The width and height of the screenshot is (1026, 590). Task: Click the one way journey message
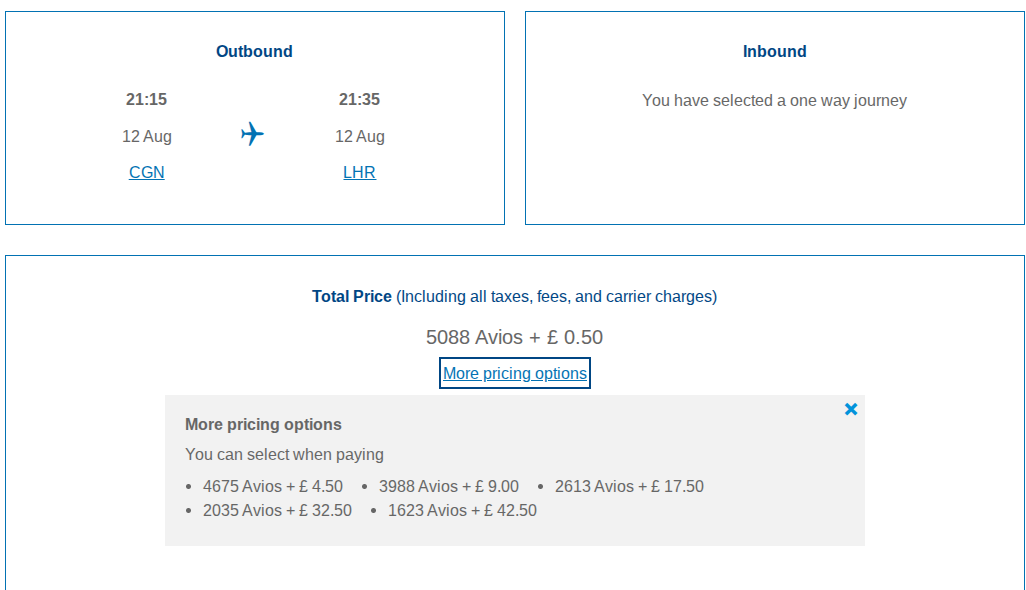774,100
